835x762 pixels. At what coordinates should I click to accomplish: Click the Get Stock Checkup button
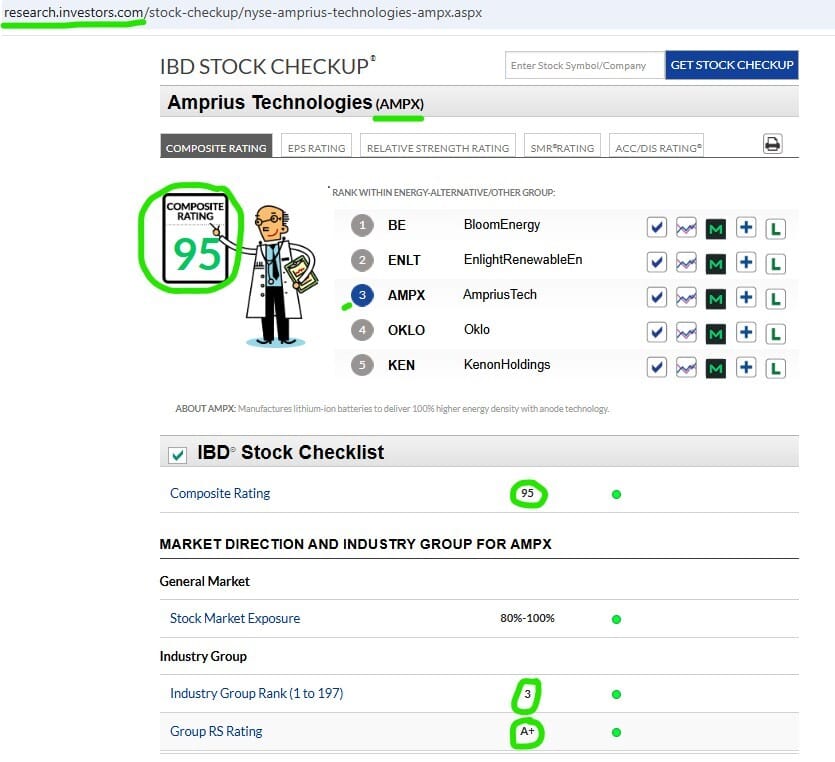pos(732,65)
